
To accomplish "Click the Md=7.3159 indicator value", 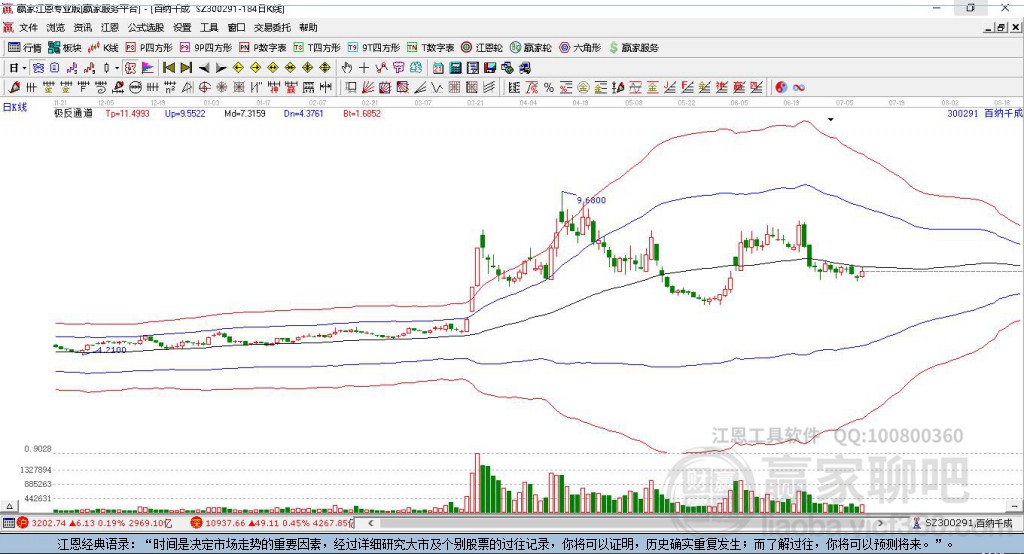I will (x=245, y=114).
